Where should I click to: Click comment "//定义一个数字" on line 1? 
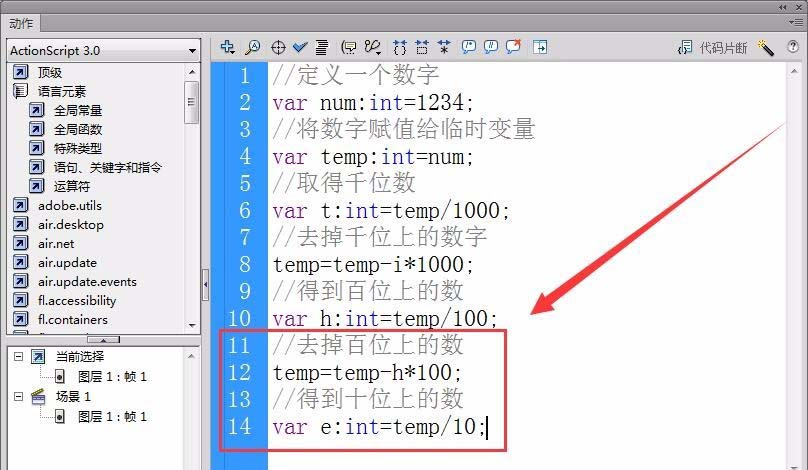356,75
